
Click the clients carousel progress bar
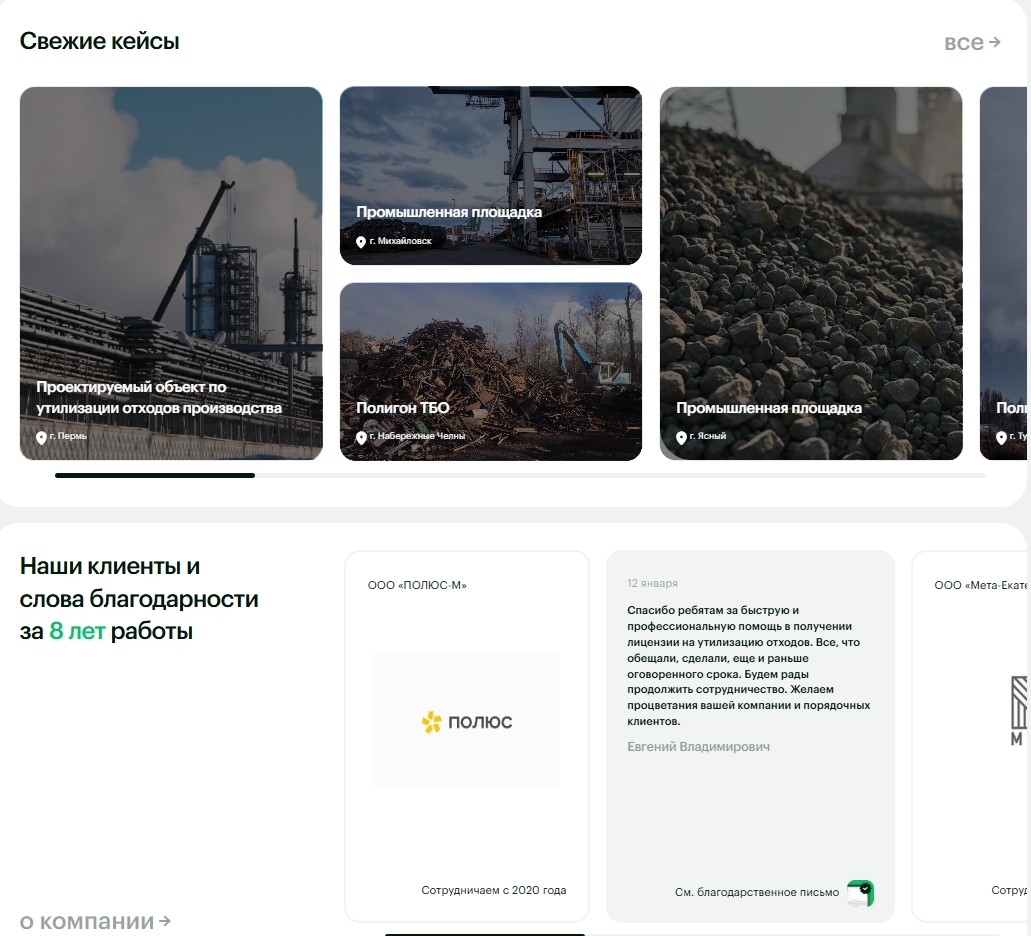pyautogui.click(x=485, y=934)
